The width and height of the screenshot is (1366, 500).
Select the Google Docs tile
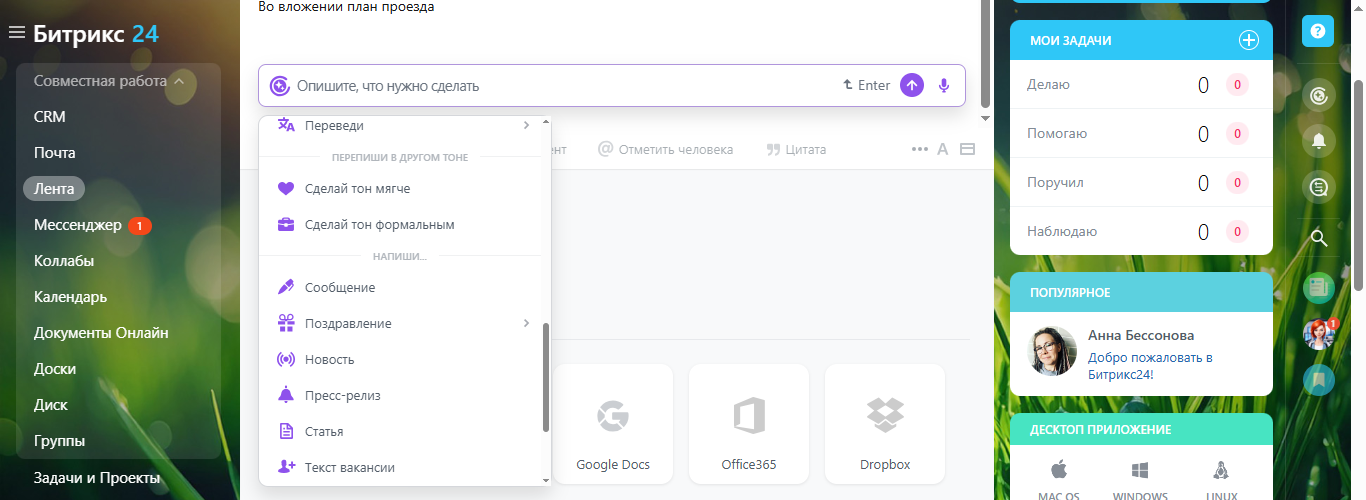613,425
